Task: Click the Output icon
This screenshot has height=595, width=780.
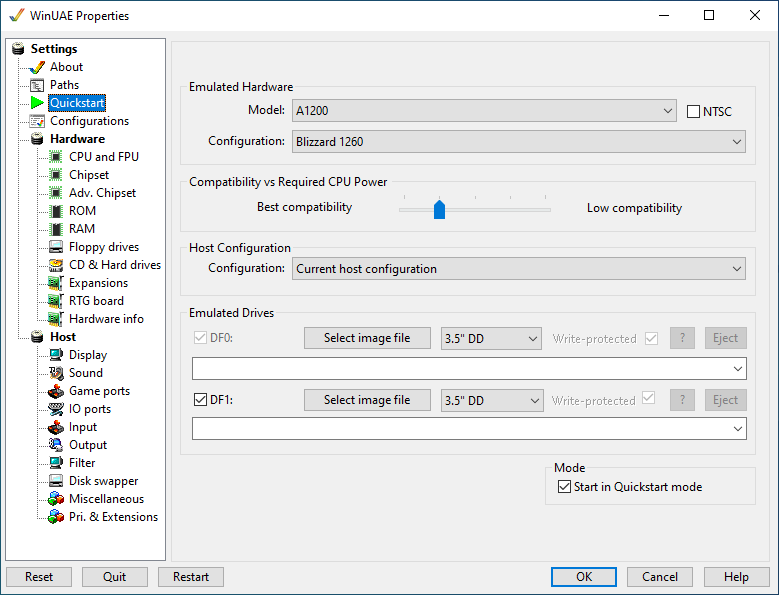Action: tap(56, 445)
